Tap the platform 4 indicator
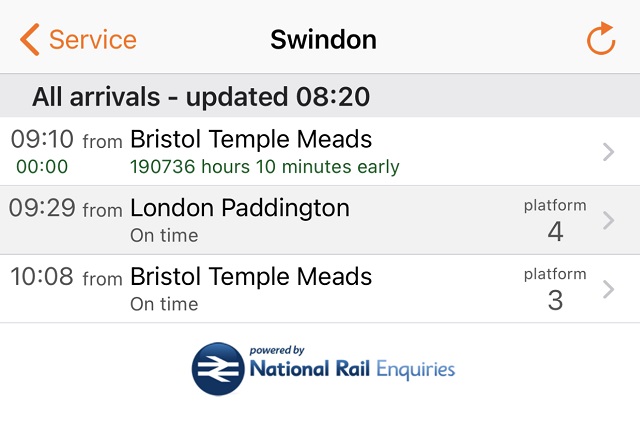 click(x=555, y=221)
